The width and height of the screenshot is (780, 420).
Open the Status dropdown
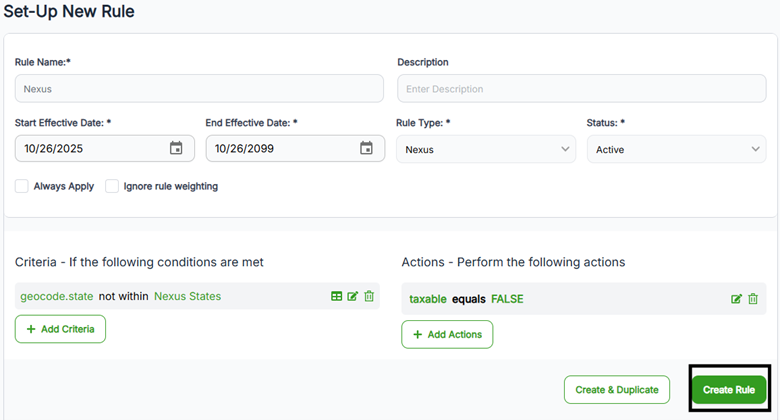(676, 150)
